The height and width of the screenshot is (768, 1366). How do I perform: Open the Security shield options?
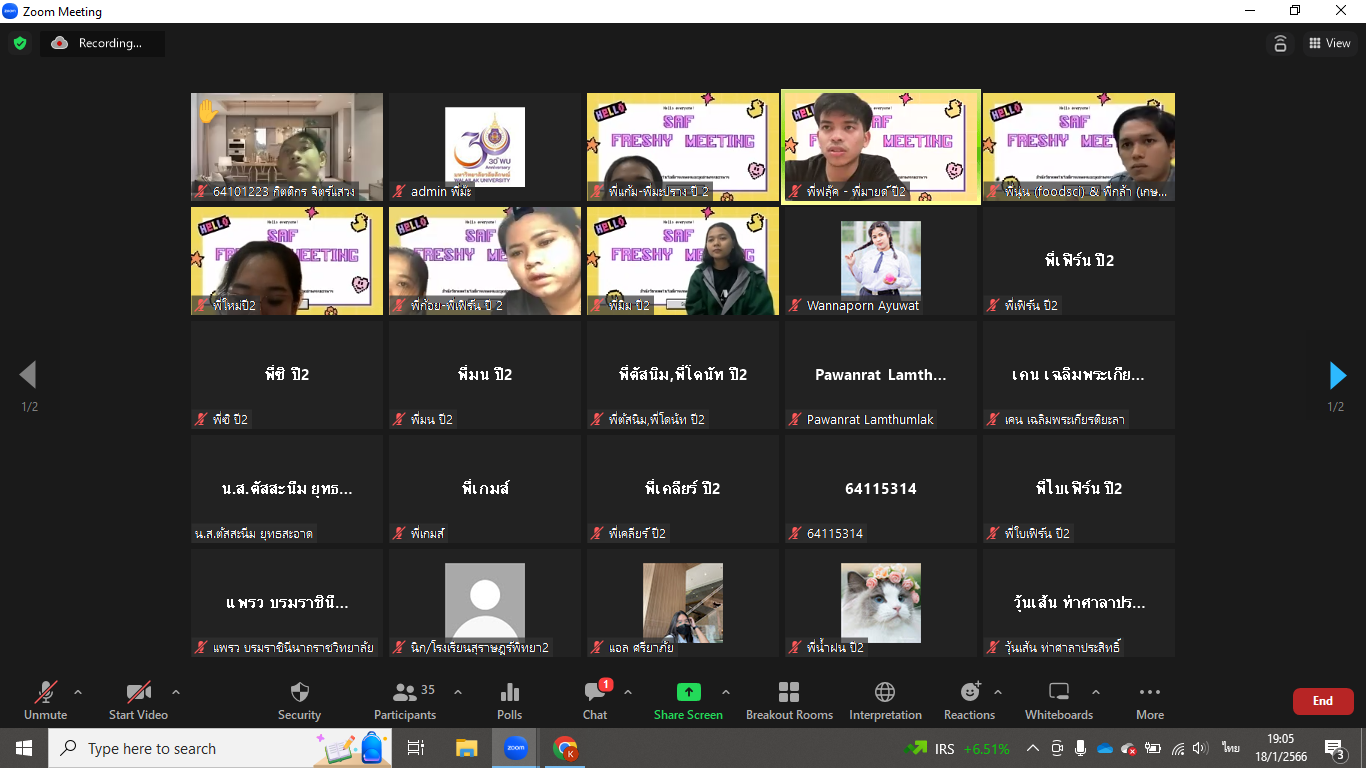(299, 700)
